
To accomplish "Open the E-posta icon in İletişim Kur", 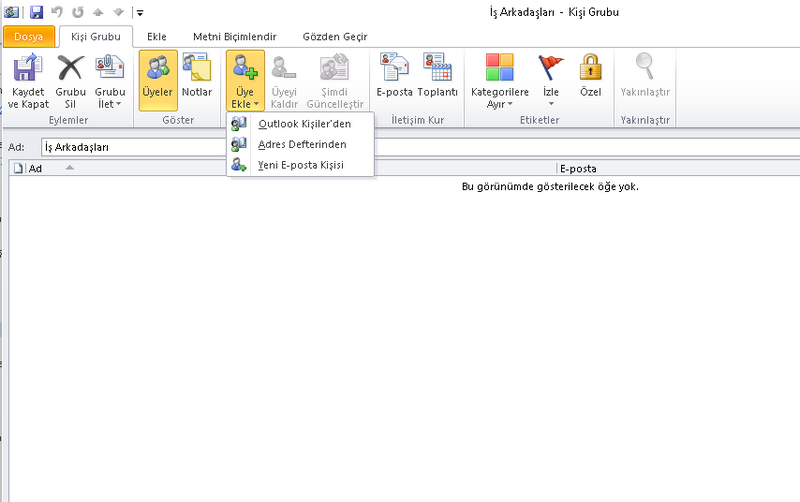I will 394,69.
